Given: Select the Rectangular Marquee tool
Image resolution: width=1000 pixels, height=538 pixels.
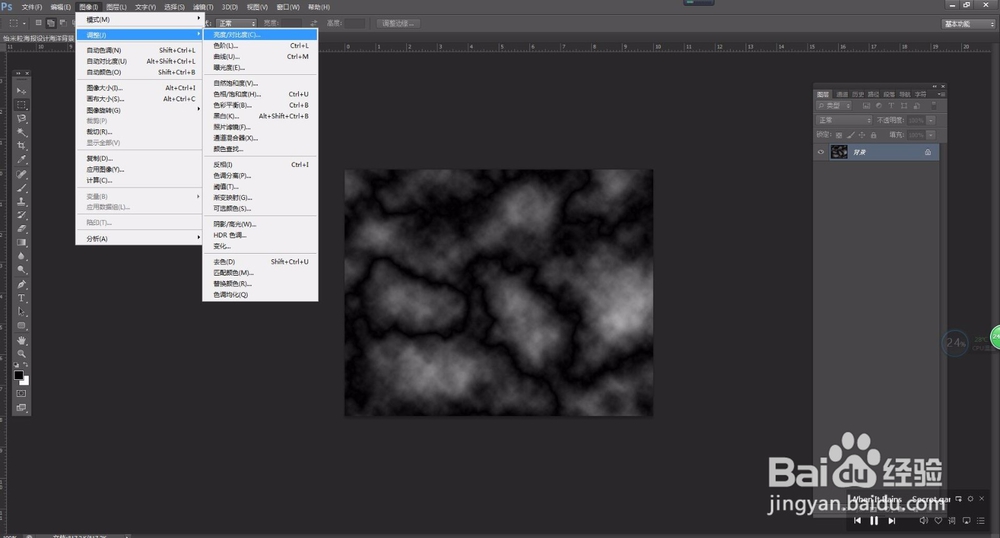Looking at the screenshot, I should coord(21,105).
